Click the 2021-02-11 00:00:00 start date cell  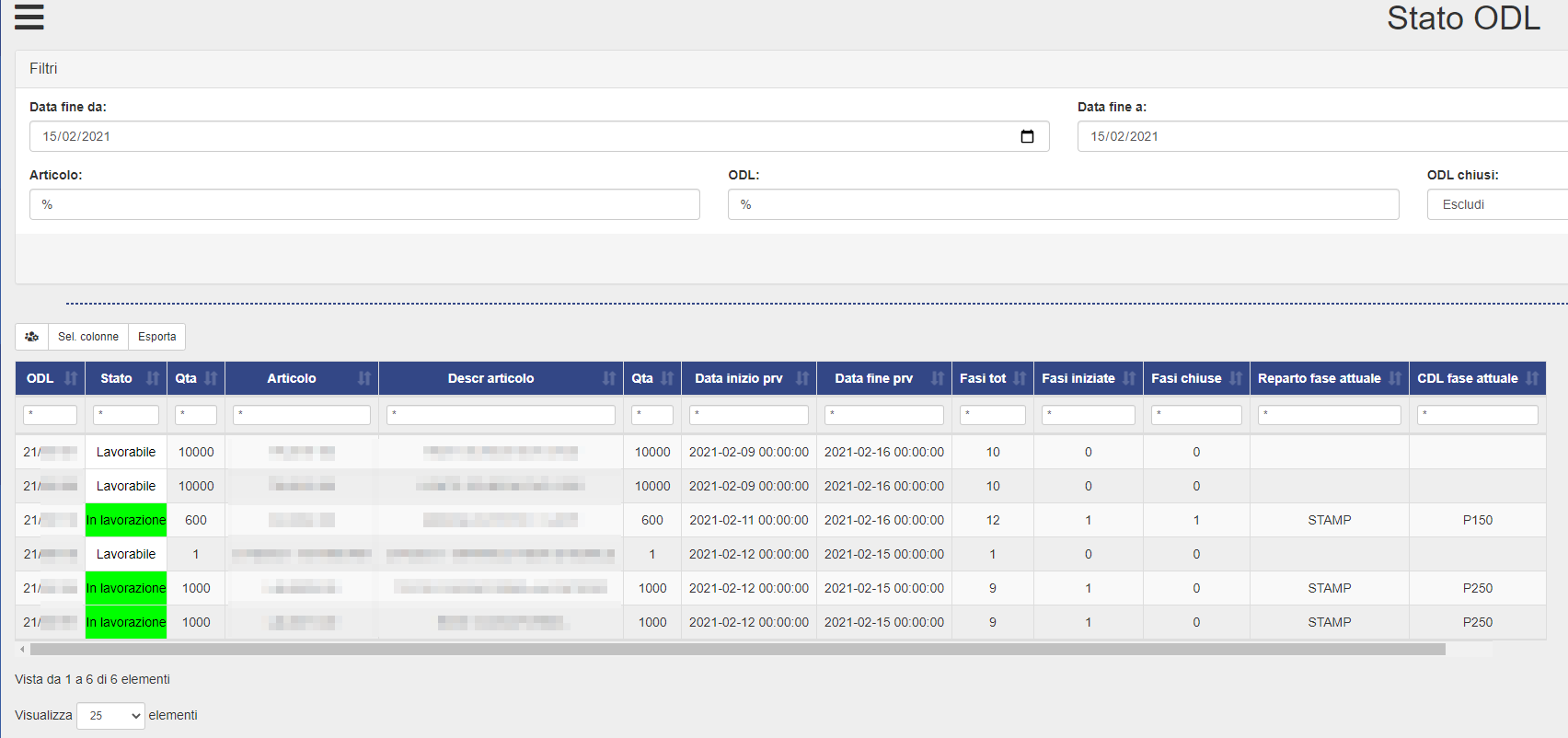[749, 520]
